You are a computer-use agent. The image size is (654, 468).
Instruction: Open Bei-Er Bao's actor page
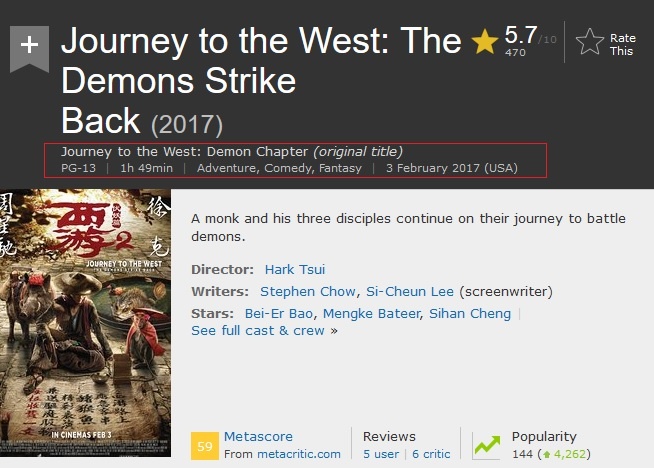coord(280,313)
